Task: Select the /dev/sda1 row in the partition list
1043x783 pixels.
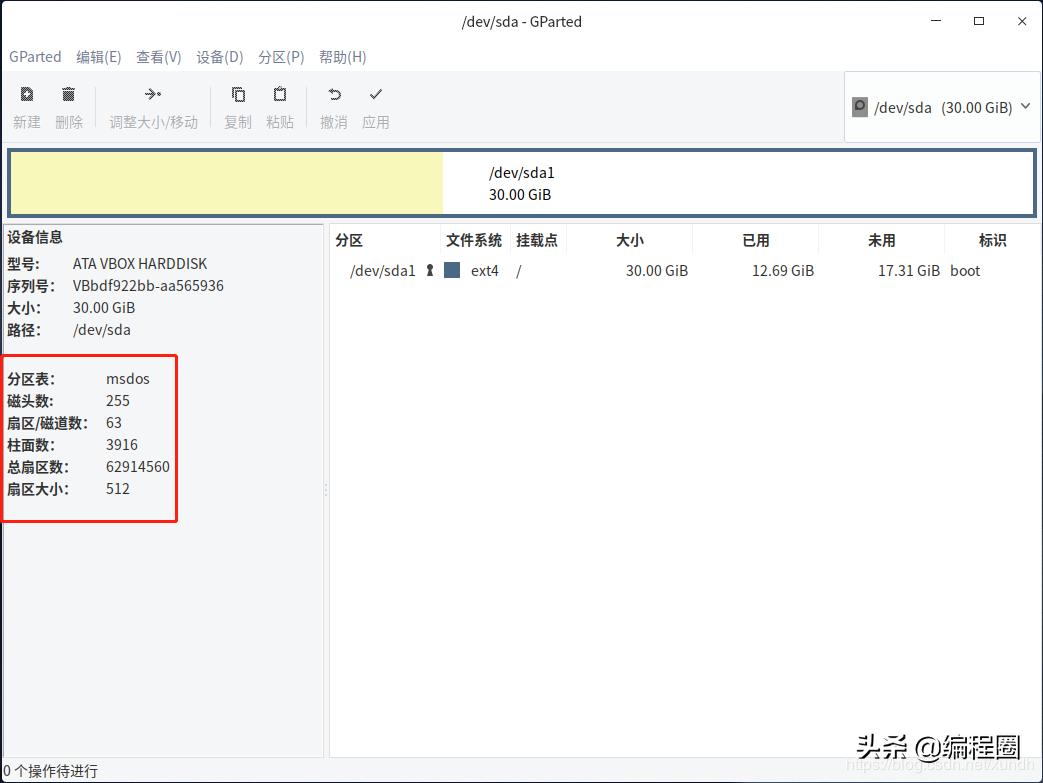Action: 383,270
